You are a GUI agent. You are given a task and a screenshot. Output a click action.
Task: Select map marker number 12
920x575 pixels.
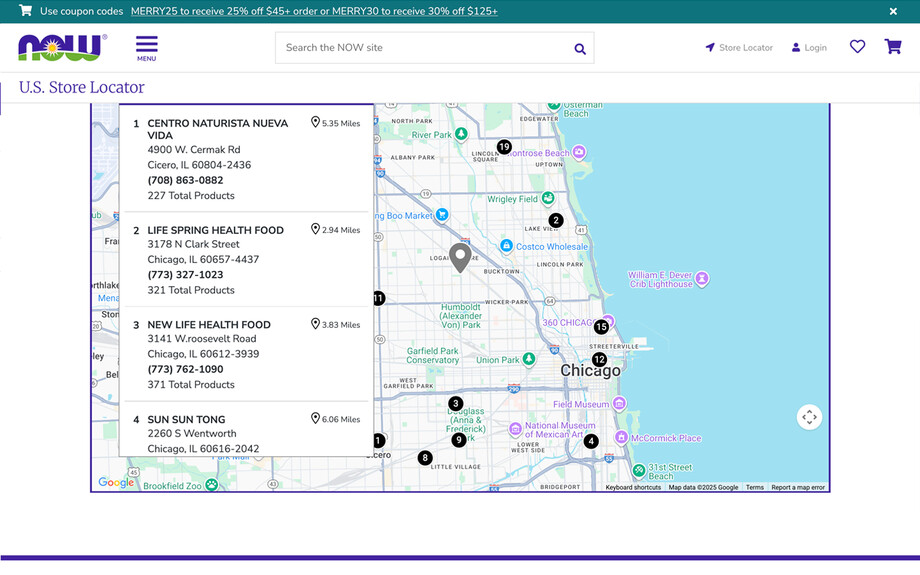coord(599,359)
